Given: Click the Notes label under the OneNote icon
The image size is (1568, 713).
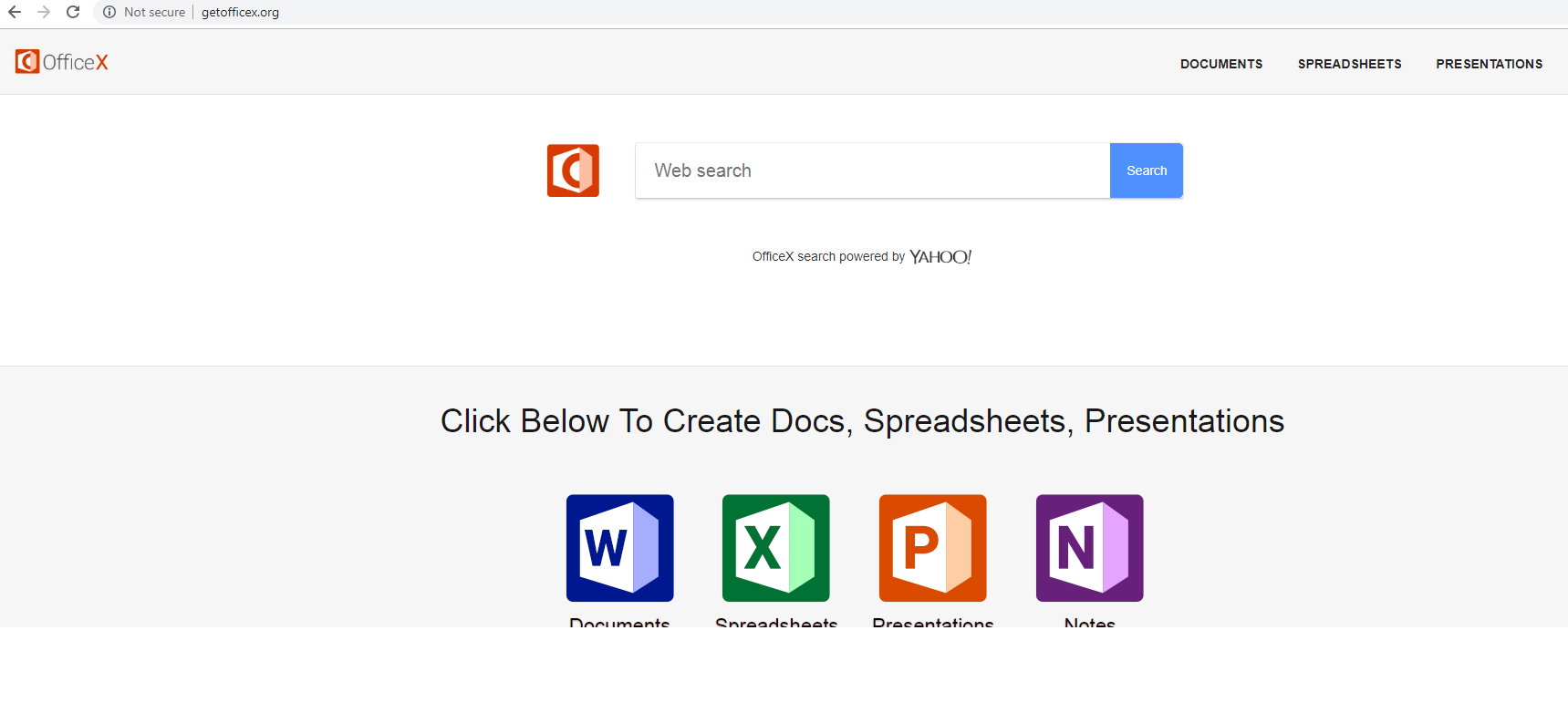Looking at the screenshot, I should pos(1090,622).
